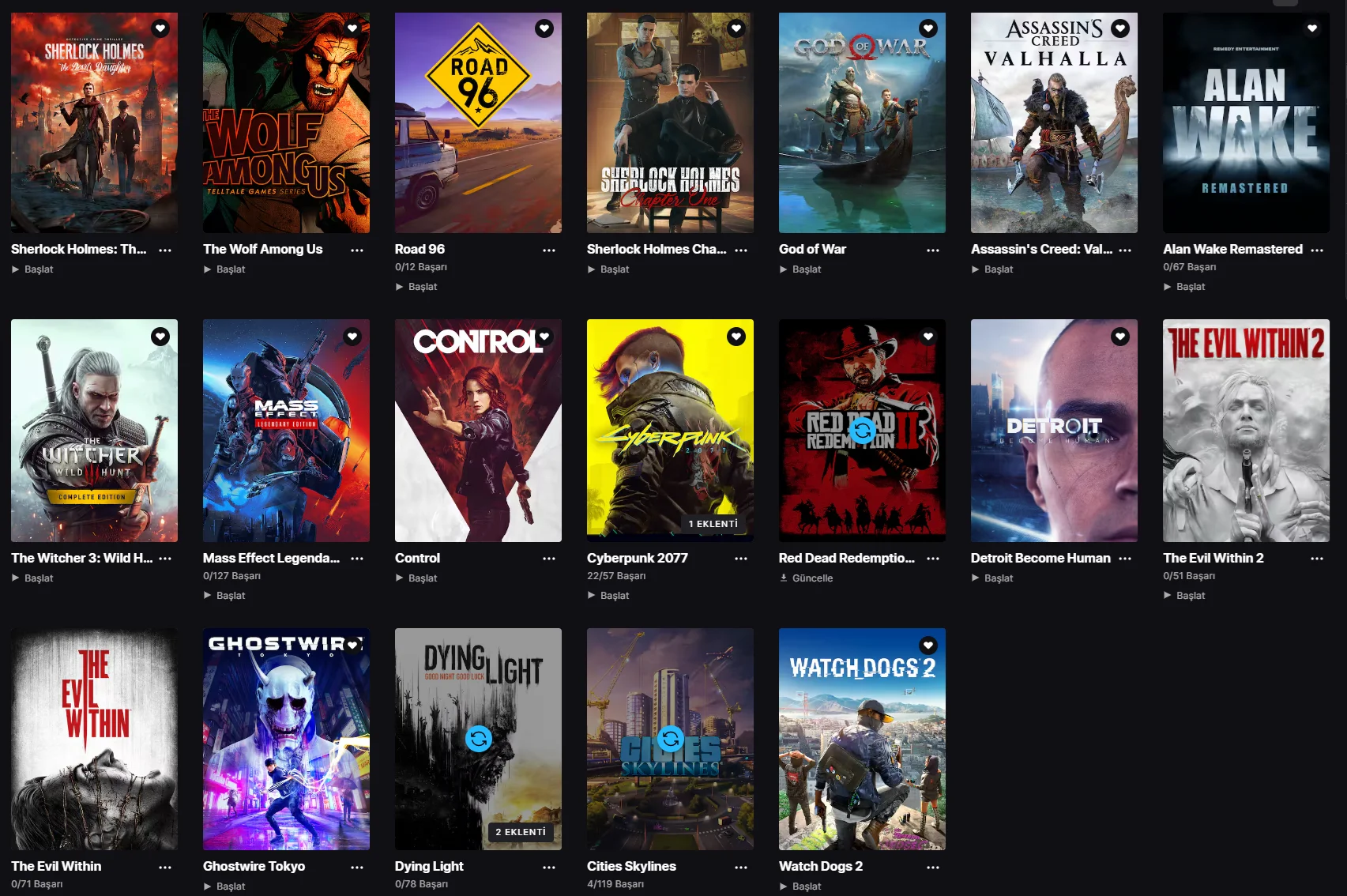Click The Evil Within 2 title link
This screenshot has height=896, width=1347.
1213,558
